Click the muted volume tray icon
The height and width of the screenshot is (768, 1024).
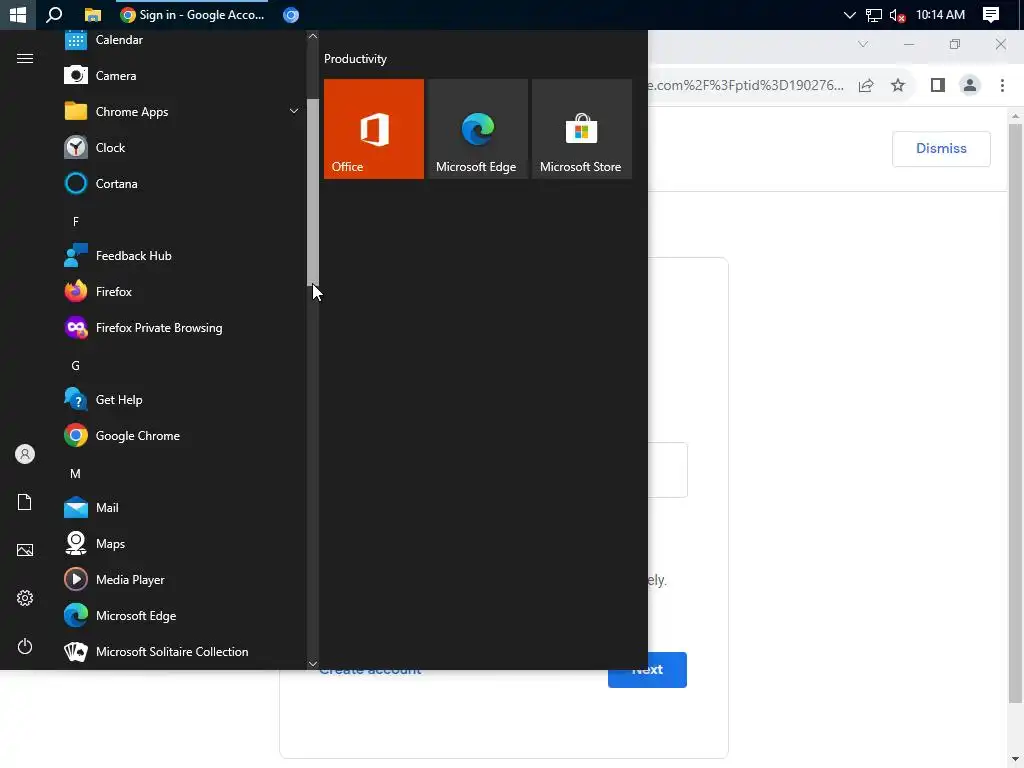(x=897, y=14)
